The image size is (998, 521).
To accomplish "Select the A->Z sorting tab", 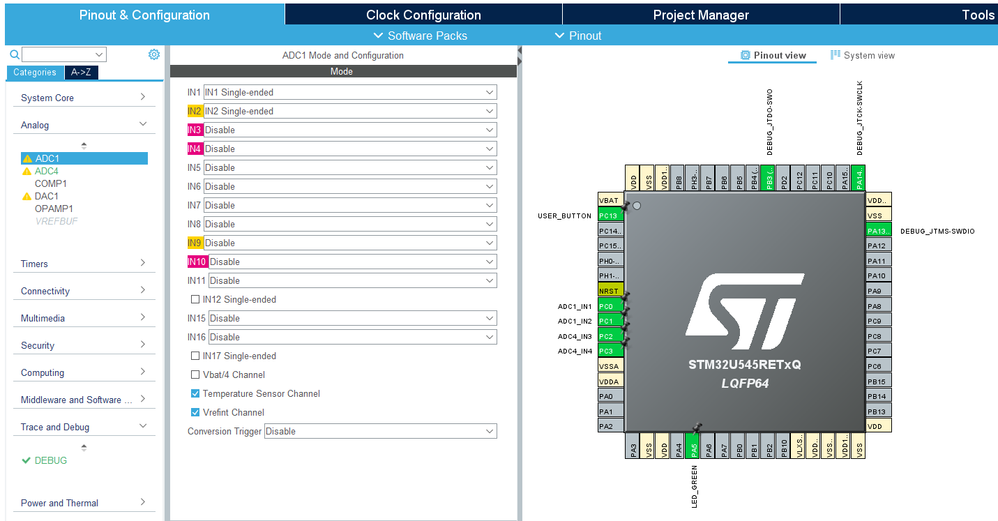I will (81, 73).
